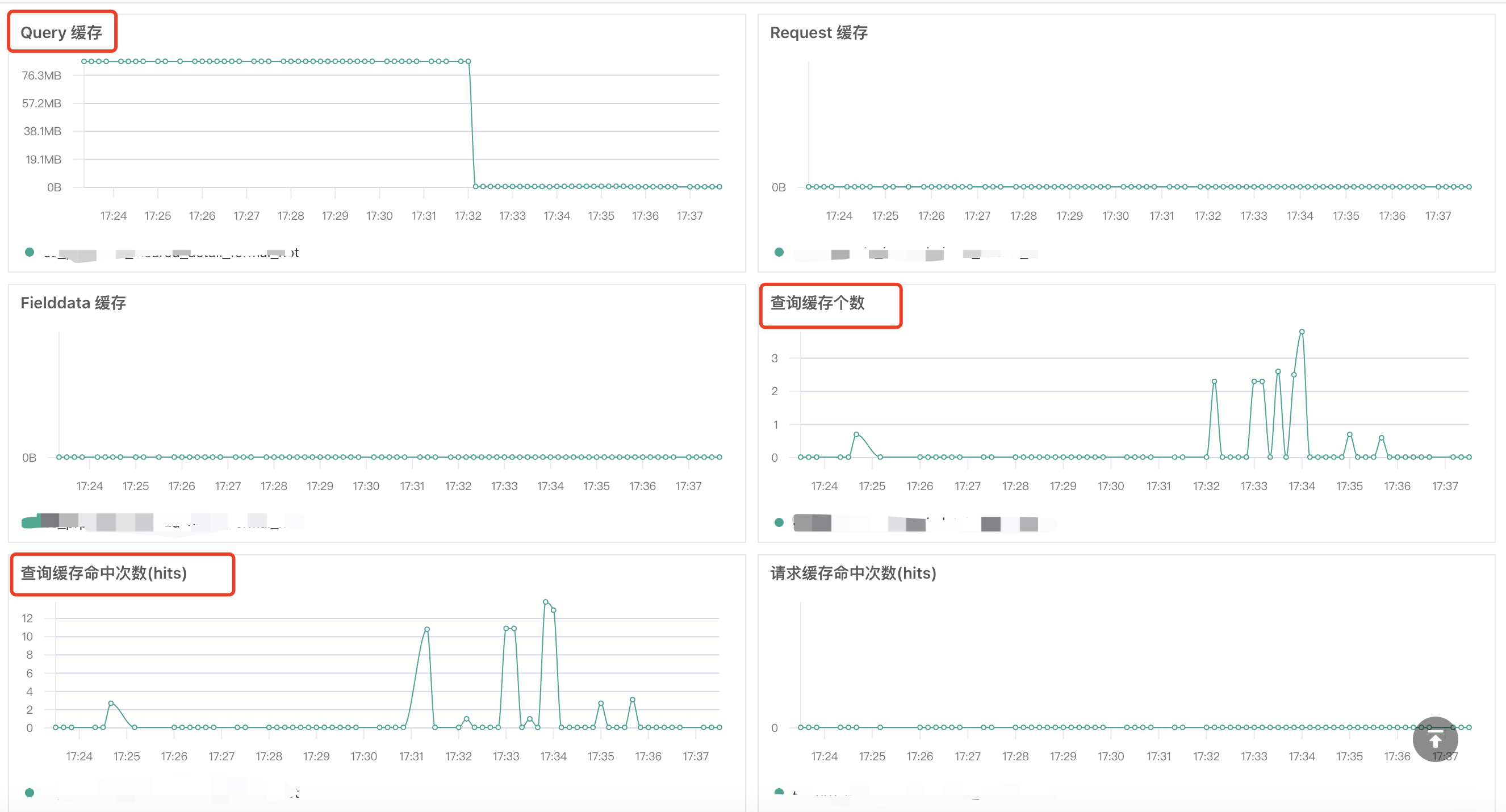Toggle the Request 缓存 chart legend dot
This screenshot has height=812, width=1506.
pyautogui.click(x=779, y=252)
